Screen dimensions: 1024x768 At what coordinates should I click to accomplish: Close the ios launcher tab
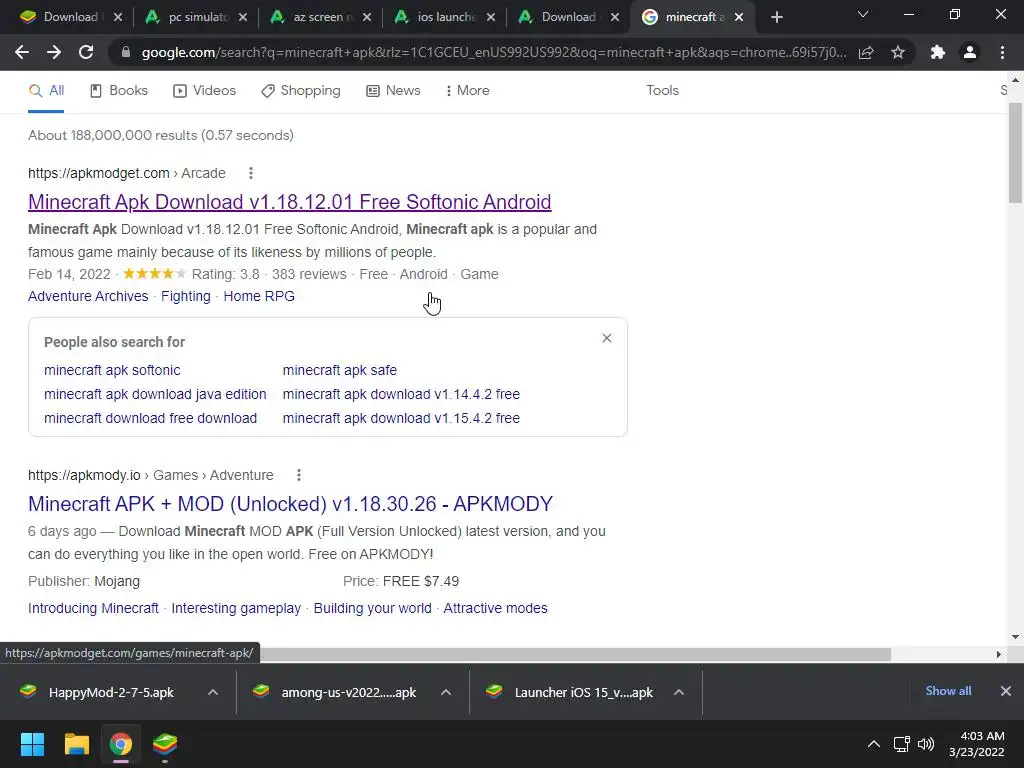point(491,18)
